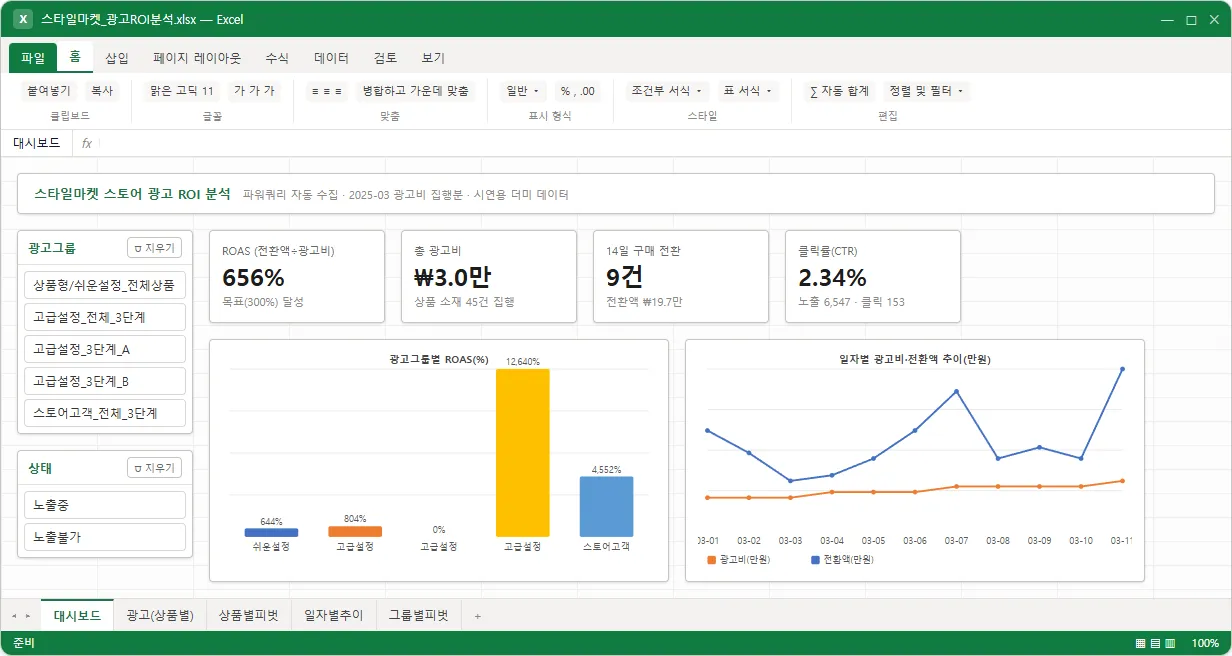Click ∑ 자동 합계 AutoSum button
This screenshot has width=1232, height=656.
(x=839, y=91)
